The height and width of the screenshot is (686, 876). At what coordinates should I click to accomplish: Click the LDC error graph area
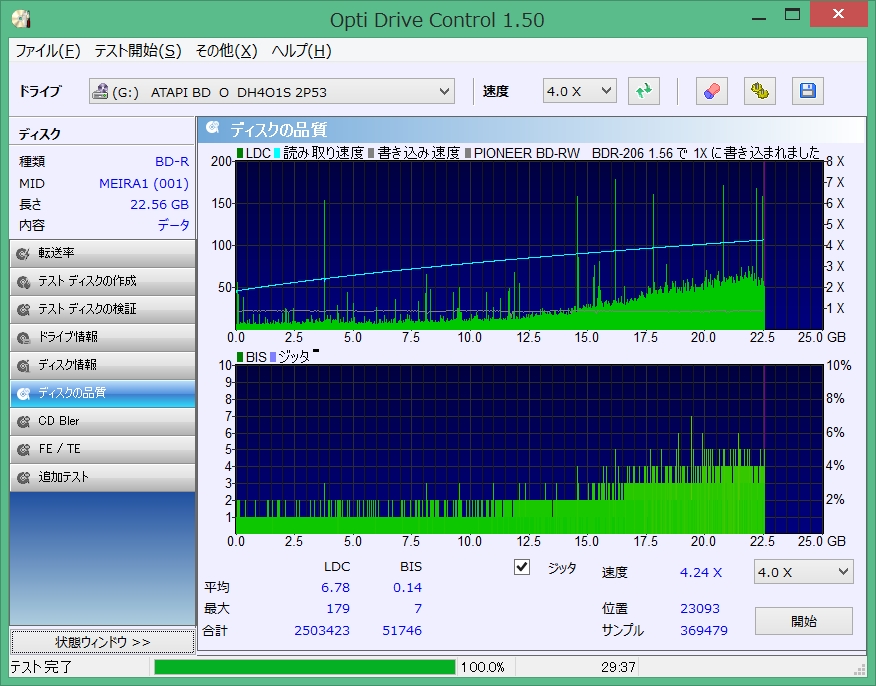pos(529,245)
